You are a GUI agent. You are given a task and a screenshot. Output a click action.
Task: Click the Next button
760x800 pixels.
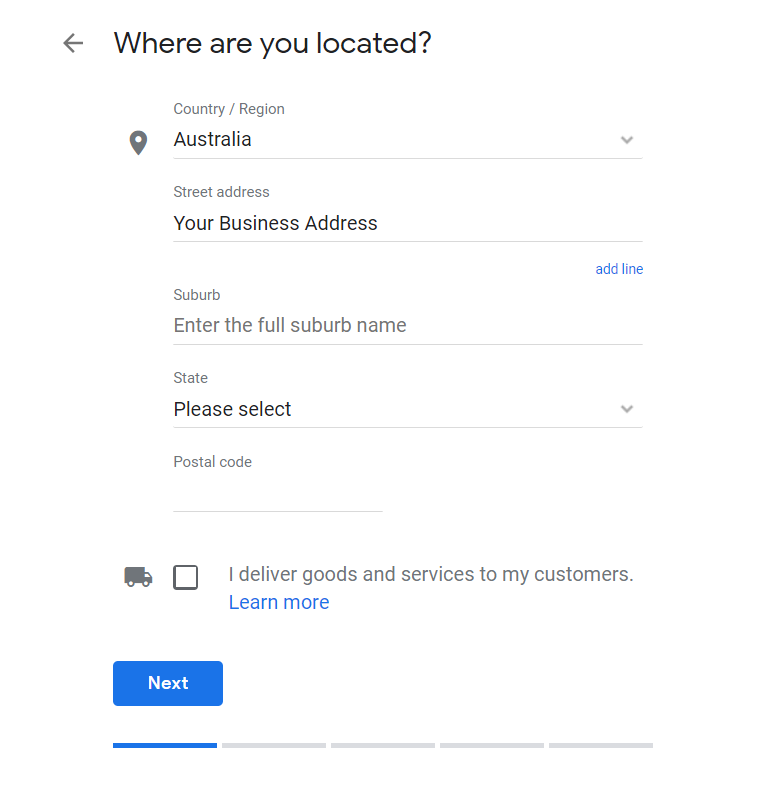click(168, 683)
